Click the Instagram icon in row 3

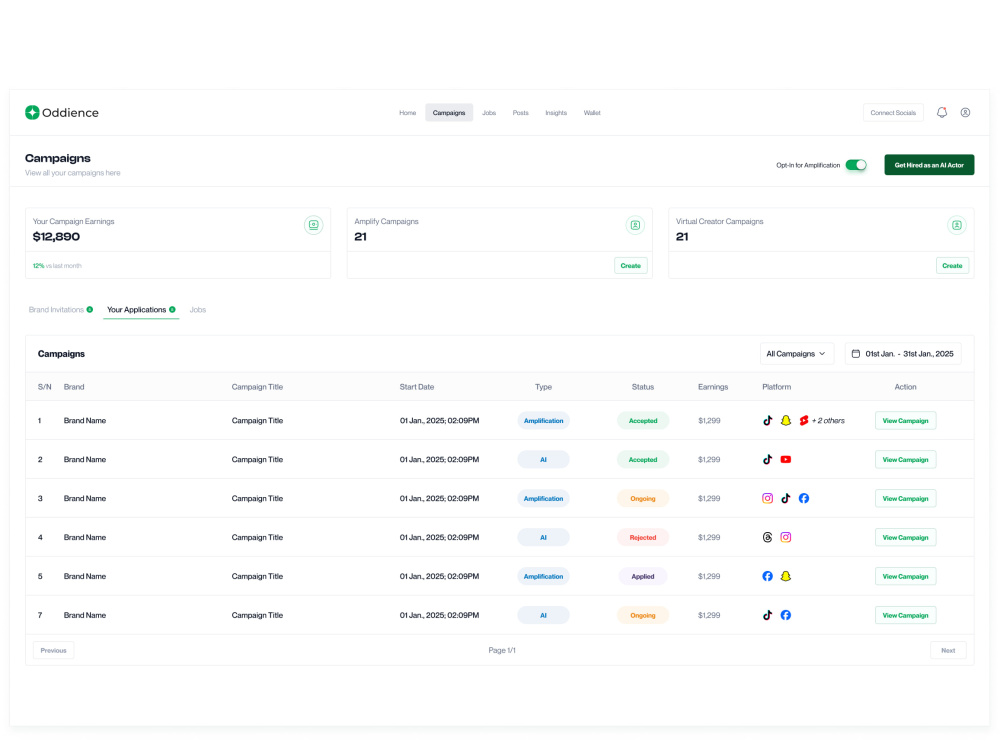(x=767, y=498)
